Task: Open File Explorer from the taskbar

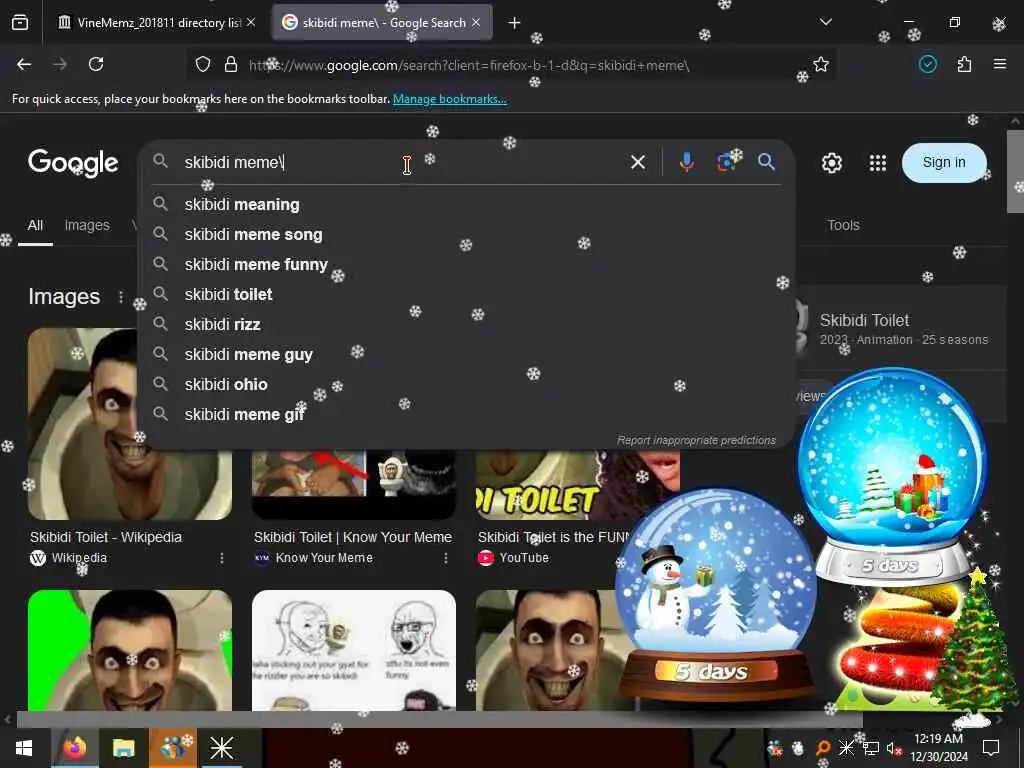Action: coord(123,748)
